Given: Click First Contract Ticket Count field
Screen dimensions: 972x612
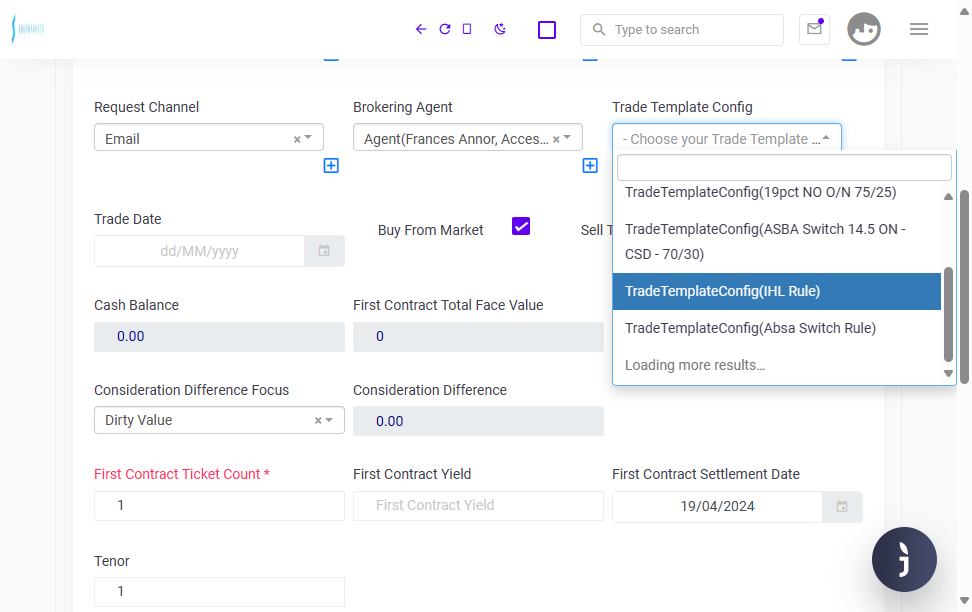Looking at the screenshot, I should click(x=219, y=506).
